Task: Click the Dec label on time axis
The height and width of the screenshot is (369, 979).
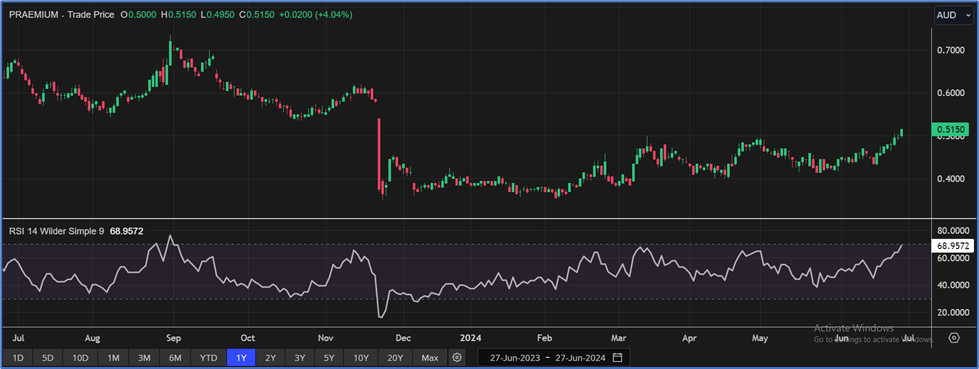Action: 403,338
